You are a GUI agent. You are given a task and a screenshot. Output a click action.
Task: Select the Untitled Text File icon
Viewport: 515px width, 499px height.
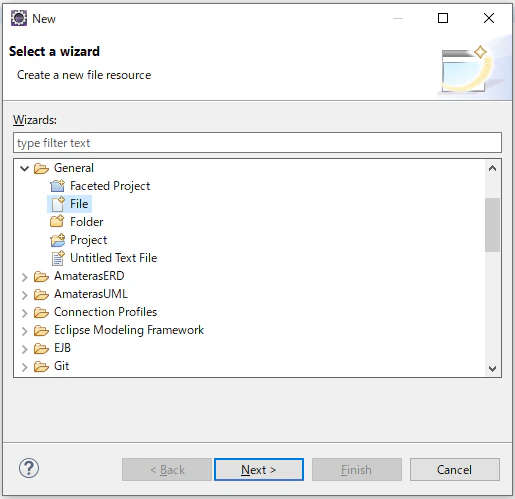58,258
